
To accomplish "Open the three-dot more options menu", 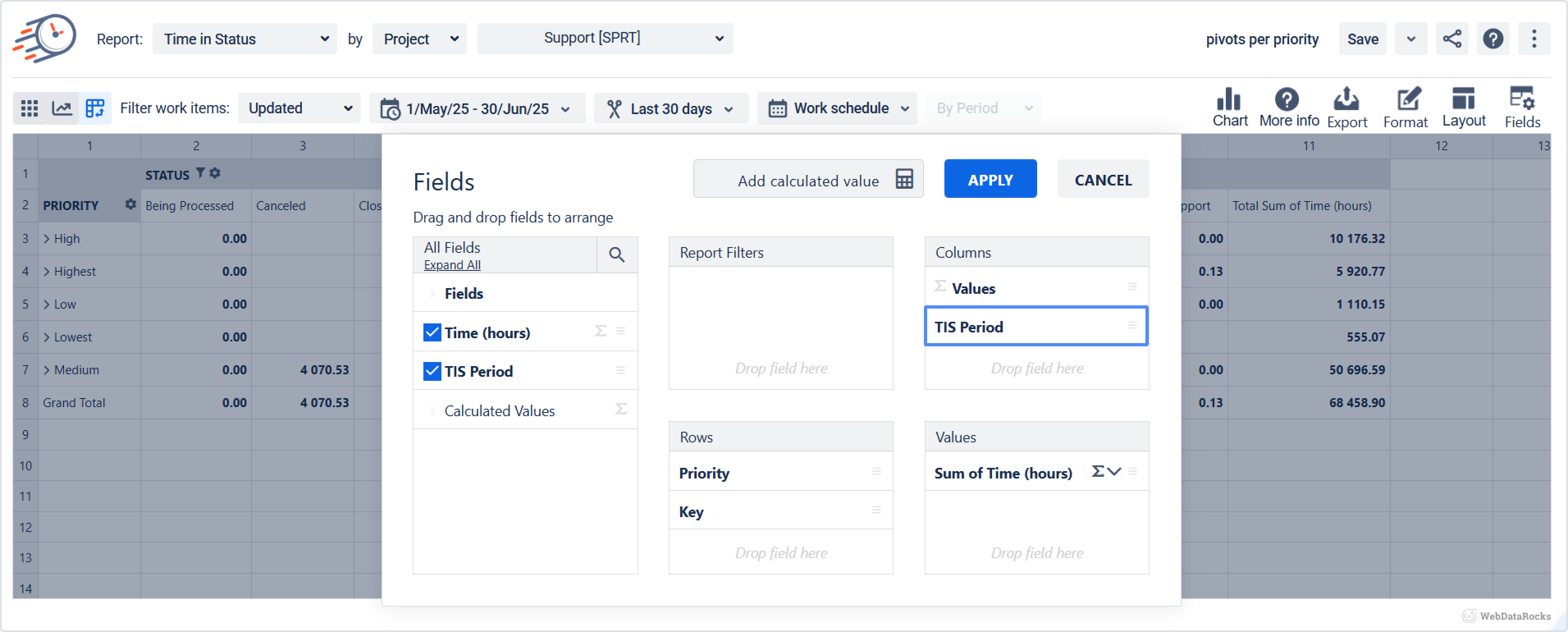I will coord(1534,39).
